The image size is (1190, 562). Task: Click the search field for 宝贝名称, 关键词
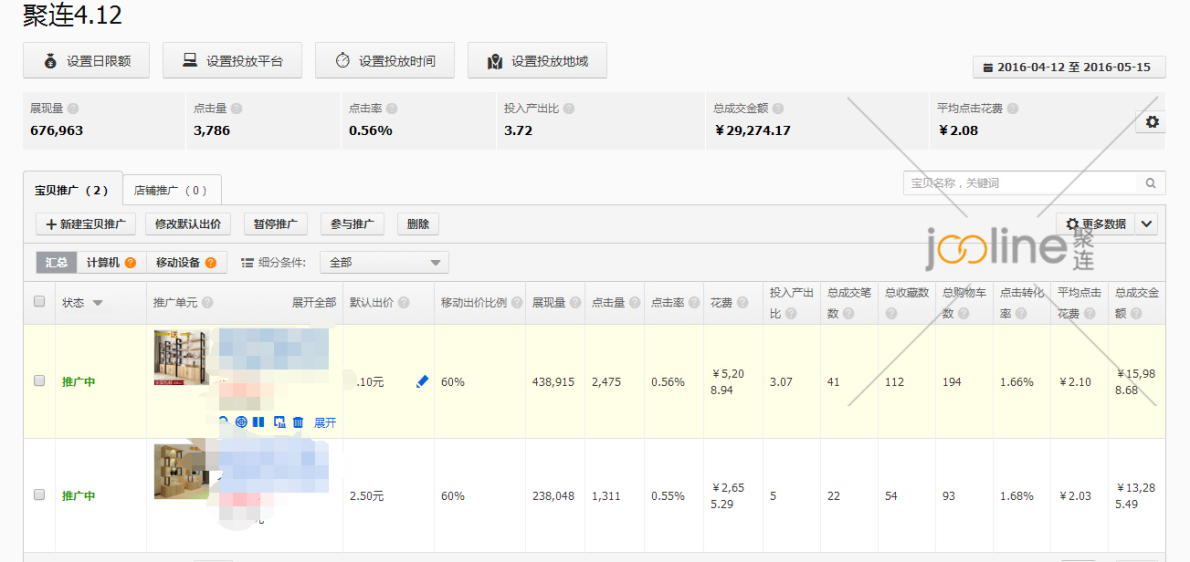pos(1020,183)
